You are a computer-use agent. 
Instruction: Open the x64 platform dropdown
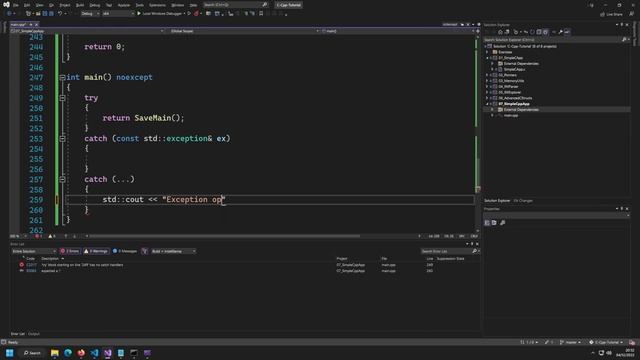(118, 13)
